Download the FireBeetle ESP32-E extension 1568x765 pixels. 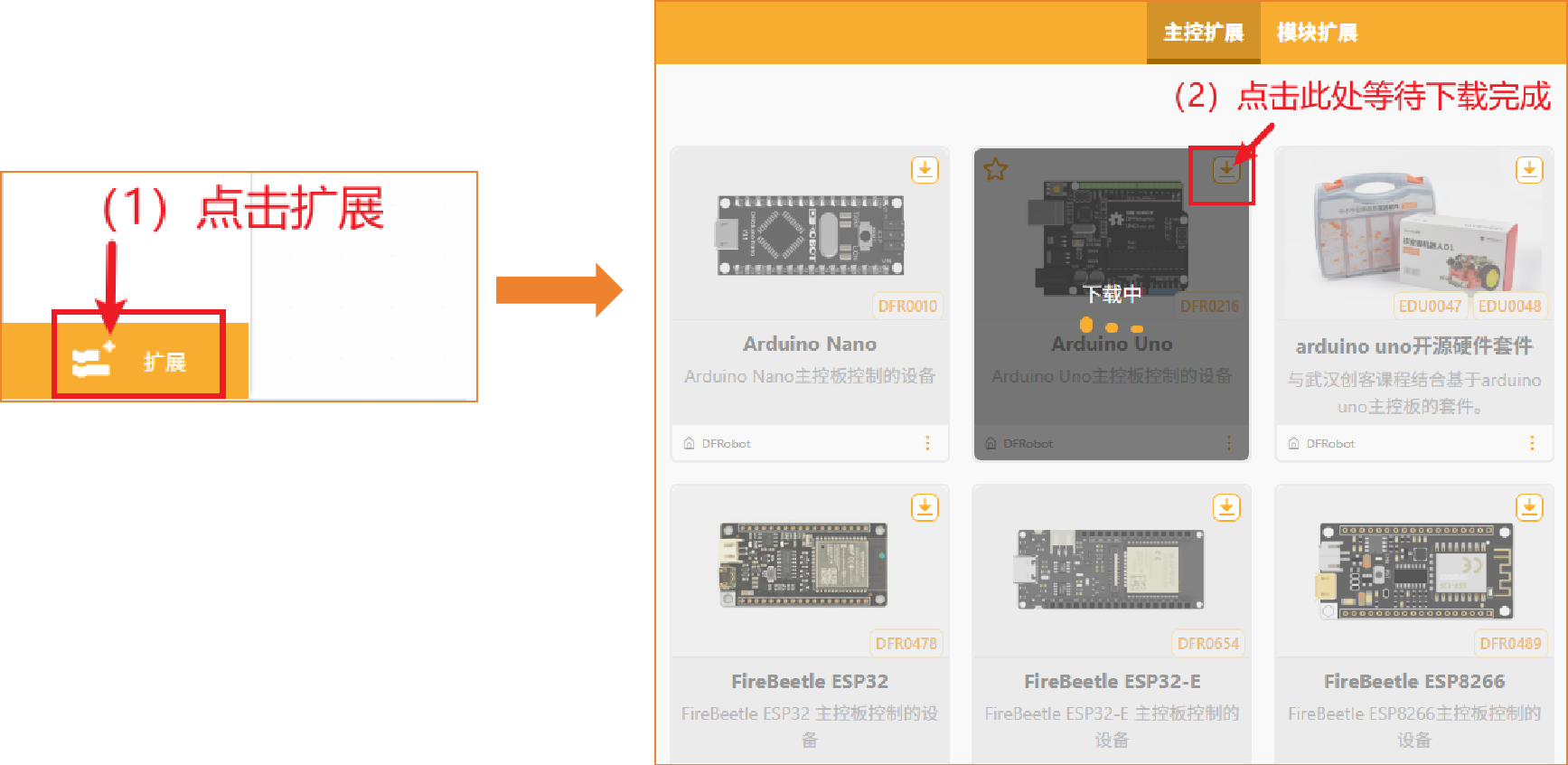(x=1226, y=507)
